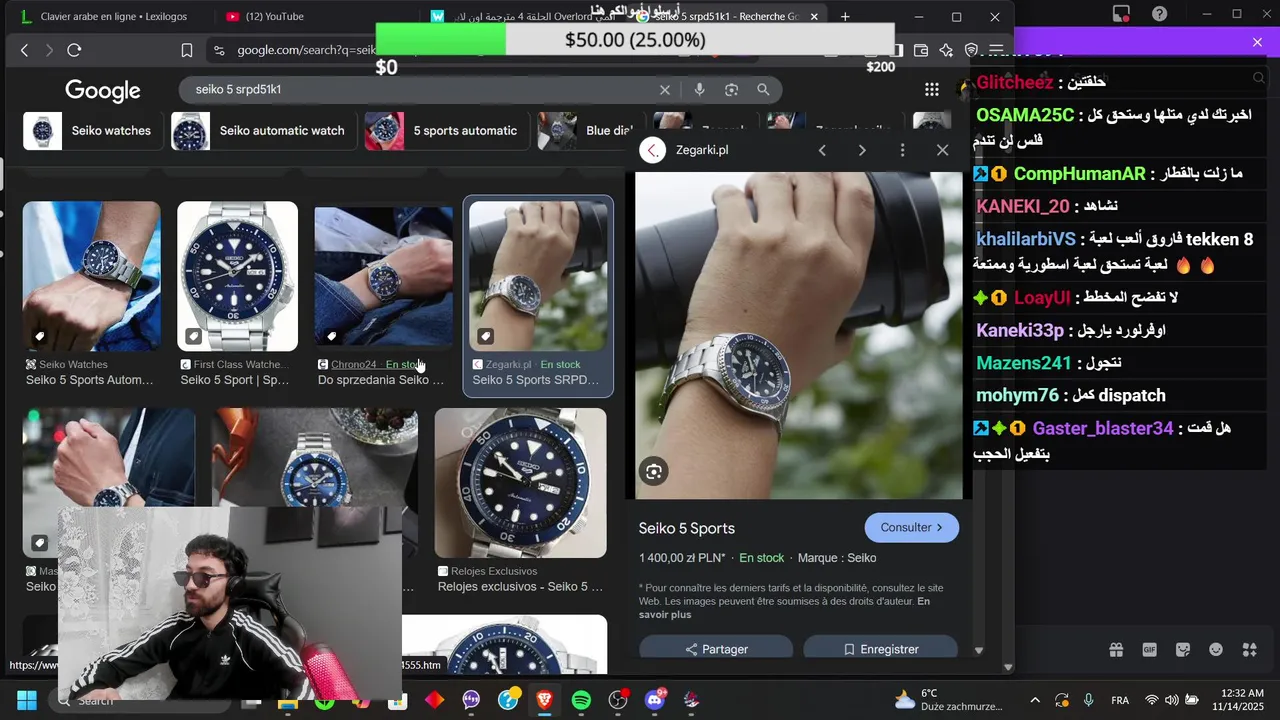Open Brave wallet icon
The image size is (1280, 720).
pyautogui.click(x=921, y=50)
